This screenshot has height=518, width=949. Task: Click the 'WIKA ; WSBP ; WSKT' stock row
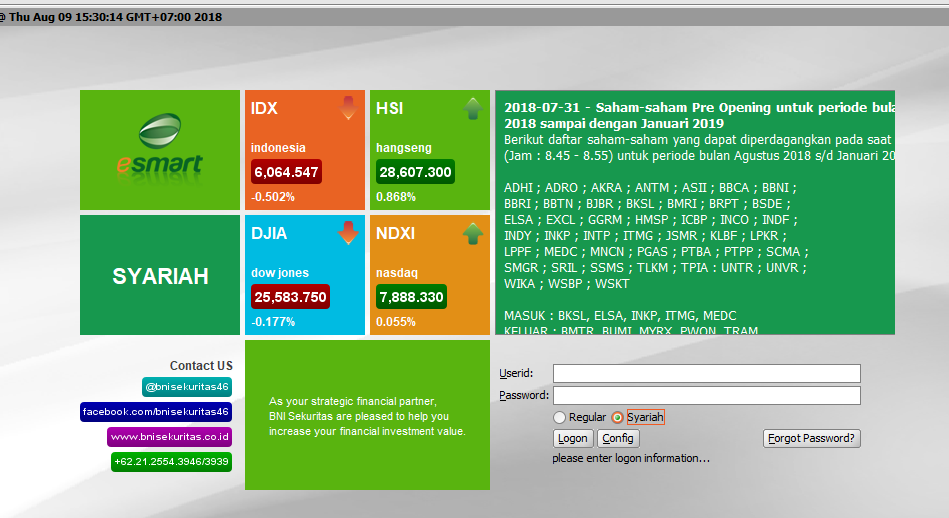566,284
